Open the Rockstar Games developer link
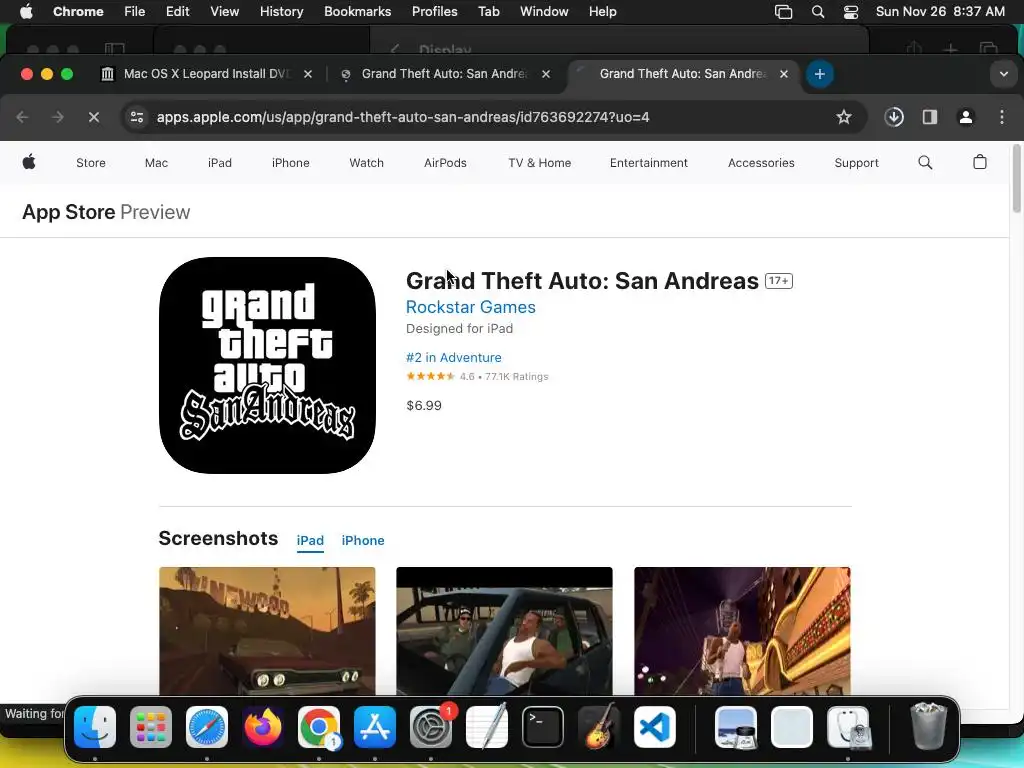Screen dimensions: 1024x768 [470, 307]
